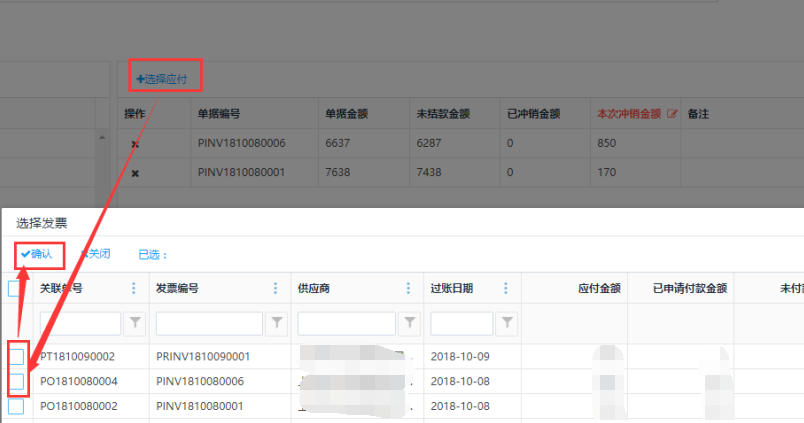Open filter icon for 供应商 column
Screen dimensions: 804x423
pyautogui.click(x=409, y=322)
